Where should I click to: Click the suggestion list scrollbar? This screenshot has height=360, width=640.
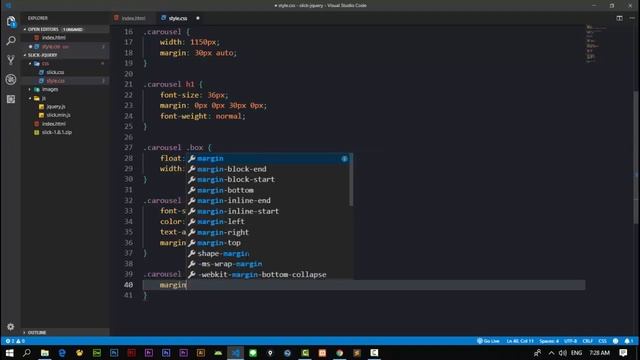pos(351,180)
